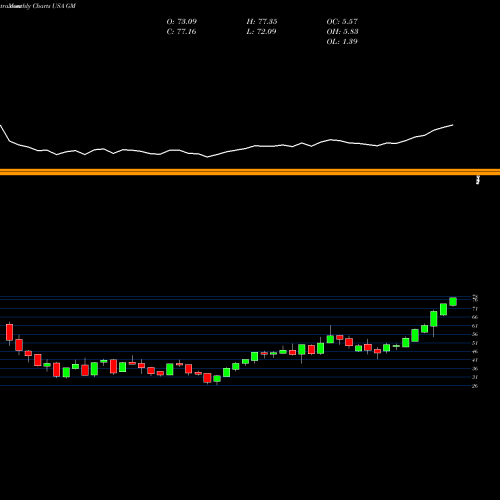Click the 31 price axis label
Screen dimensions: 500x500
(x=475, y=377)
